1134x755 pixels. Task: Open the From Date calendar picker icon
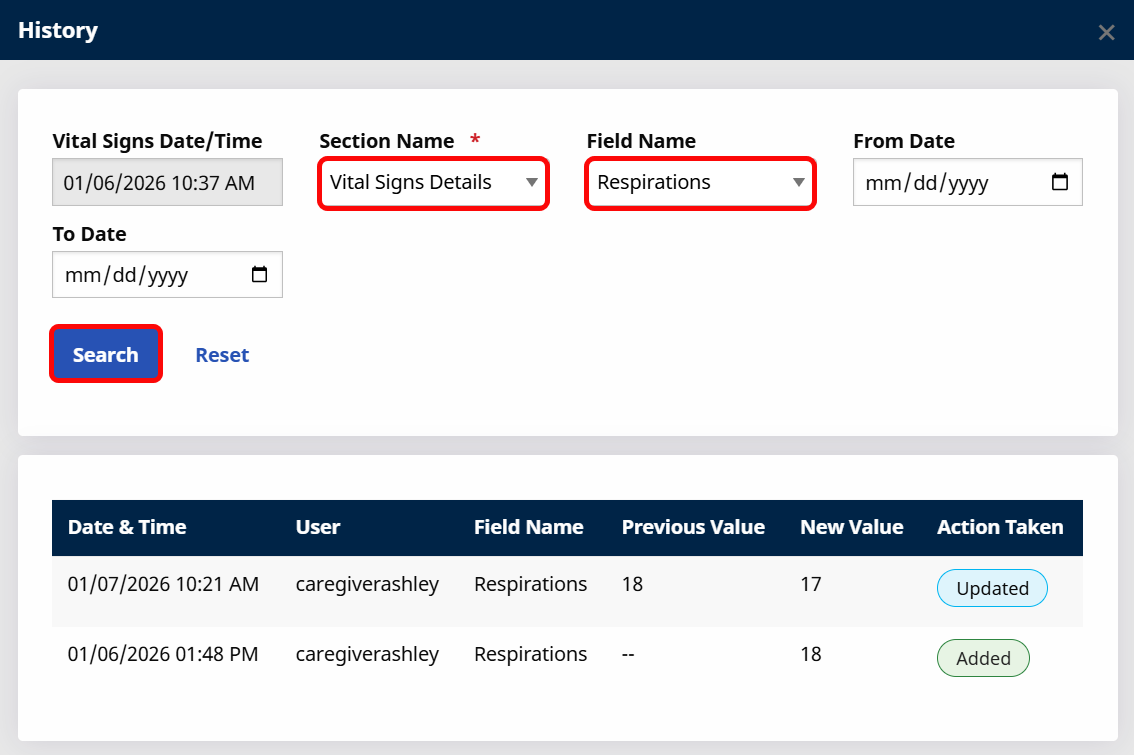(1060, 182)
